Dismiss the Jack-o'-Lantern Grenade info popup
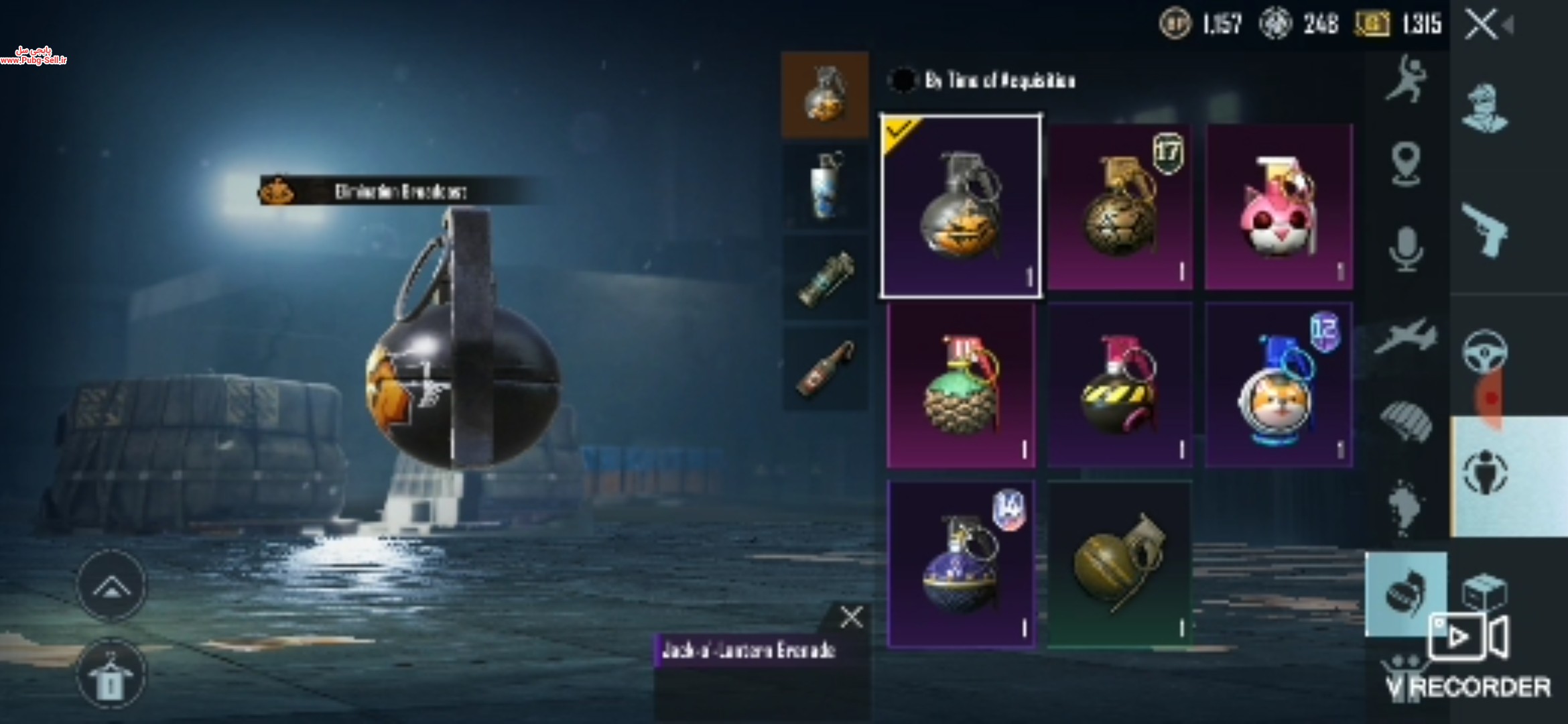The width and height of the screenshot is (1568, 724). click(851, 617)
